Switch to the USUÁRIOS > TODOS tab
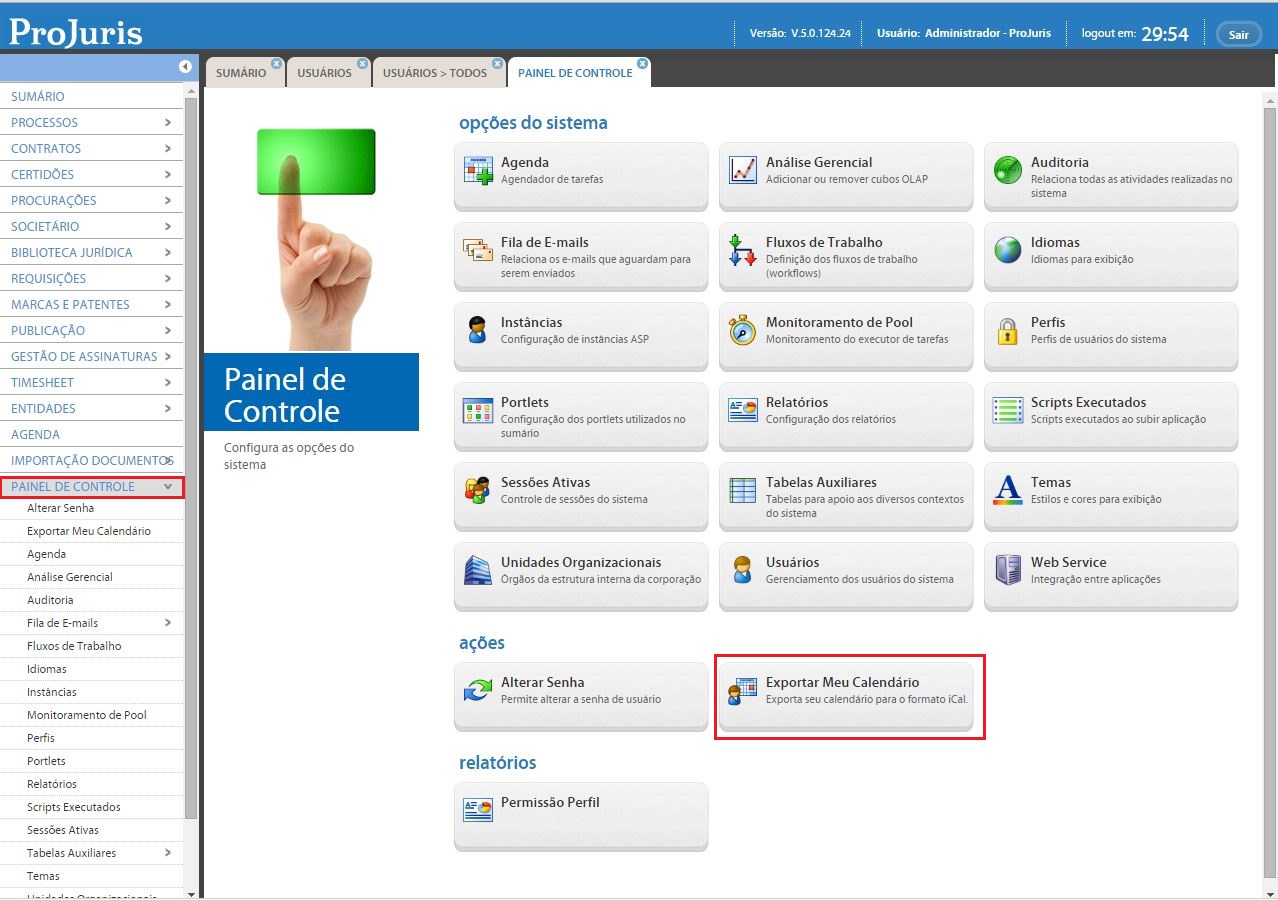Screen dimensions: 1278x901 [435, 73]
